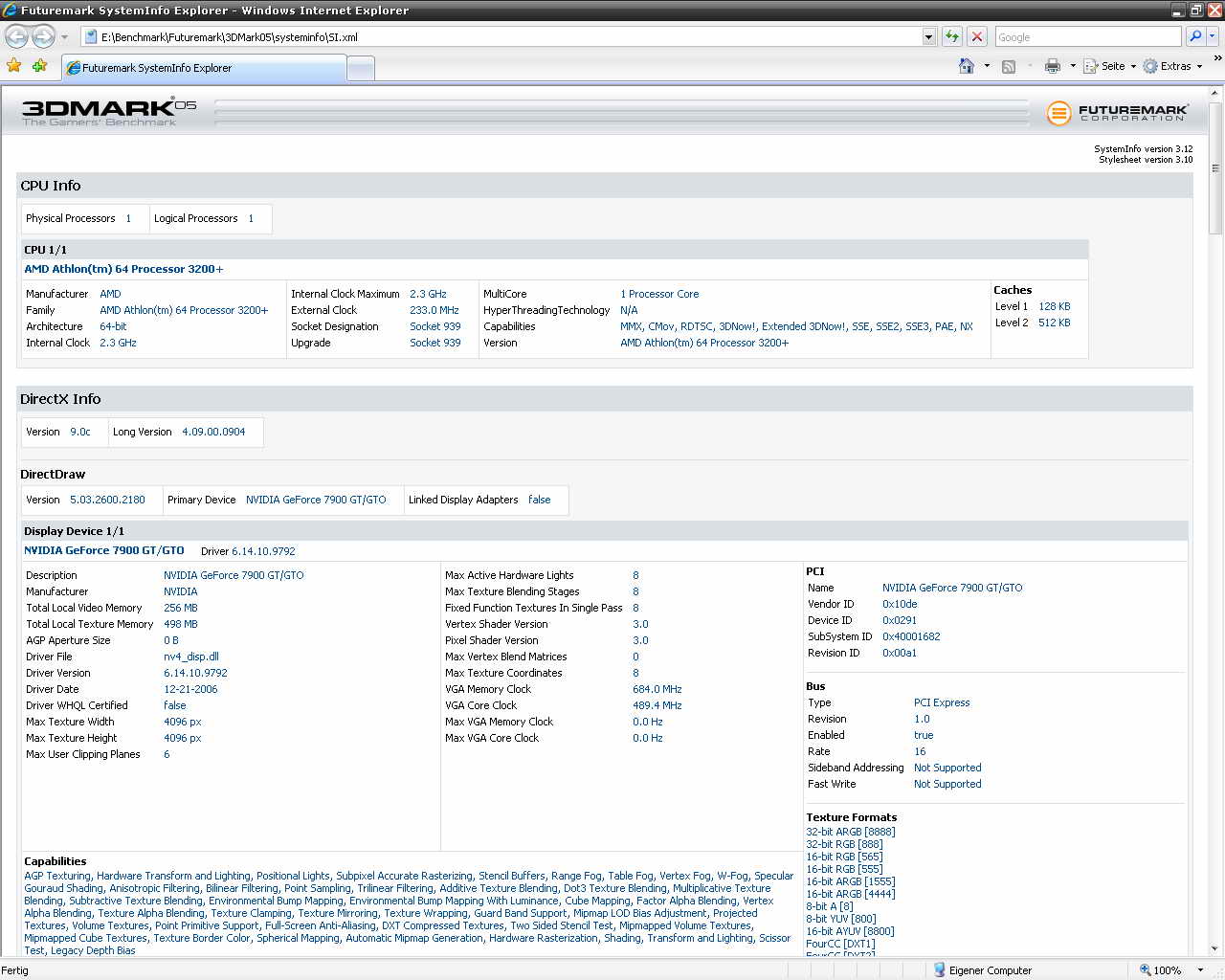Select AMD Athlon 64 Processor 3200+ heading
This screenshot has width=1225, height=980.
pos(123,269)
